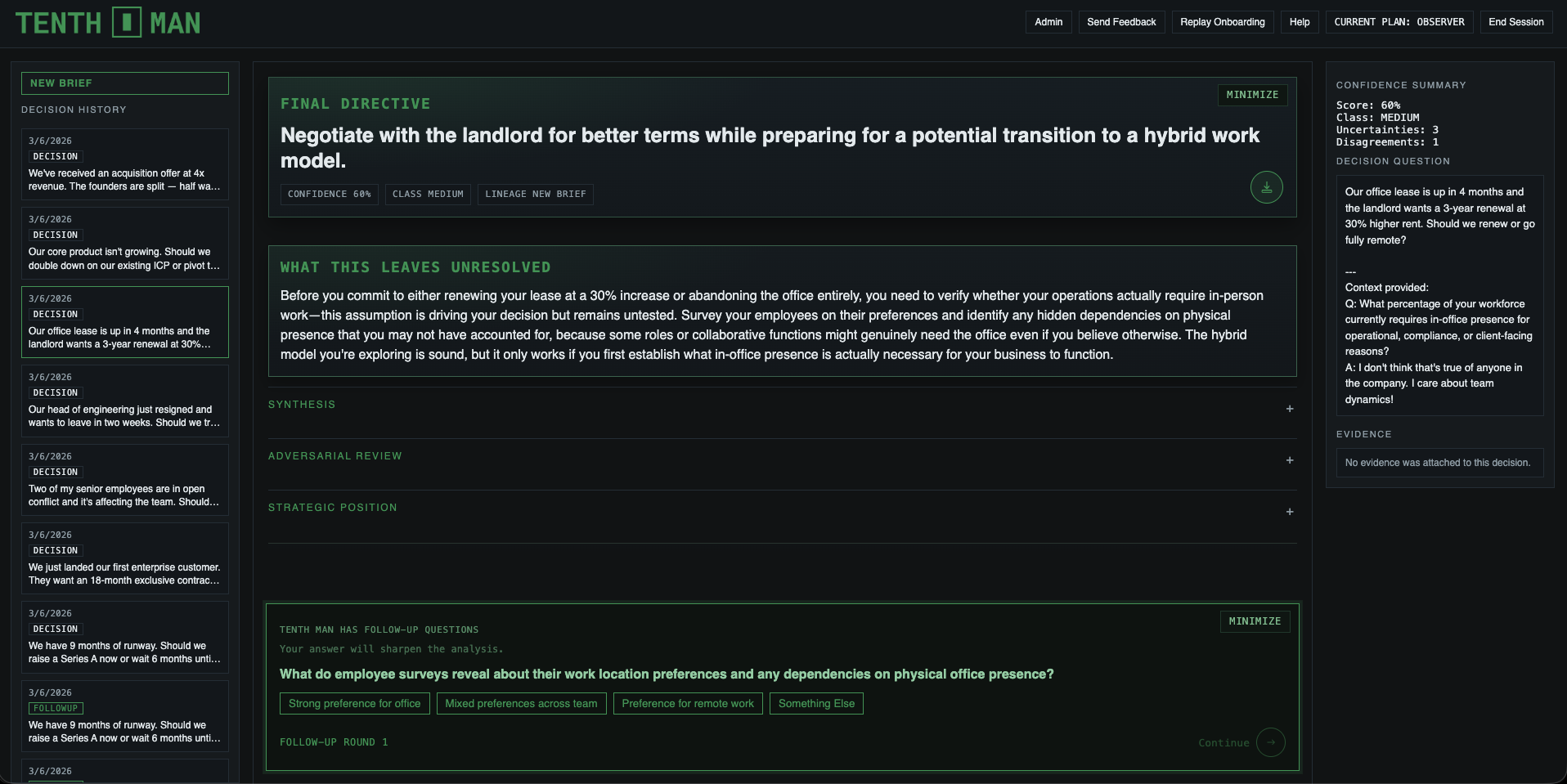Select "Preference for remote work" option
The height and width of the screenshot is (784, 1567).
688,703
